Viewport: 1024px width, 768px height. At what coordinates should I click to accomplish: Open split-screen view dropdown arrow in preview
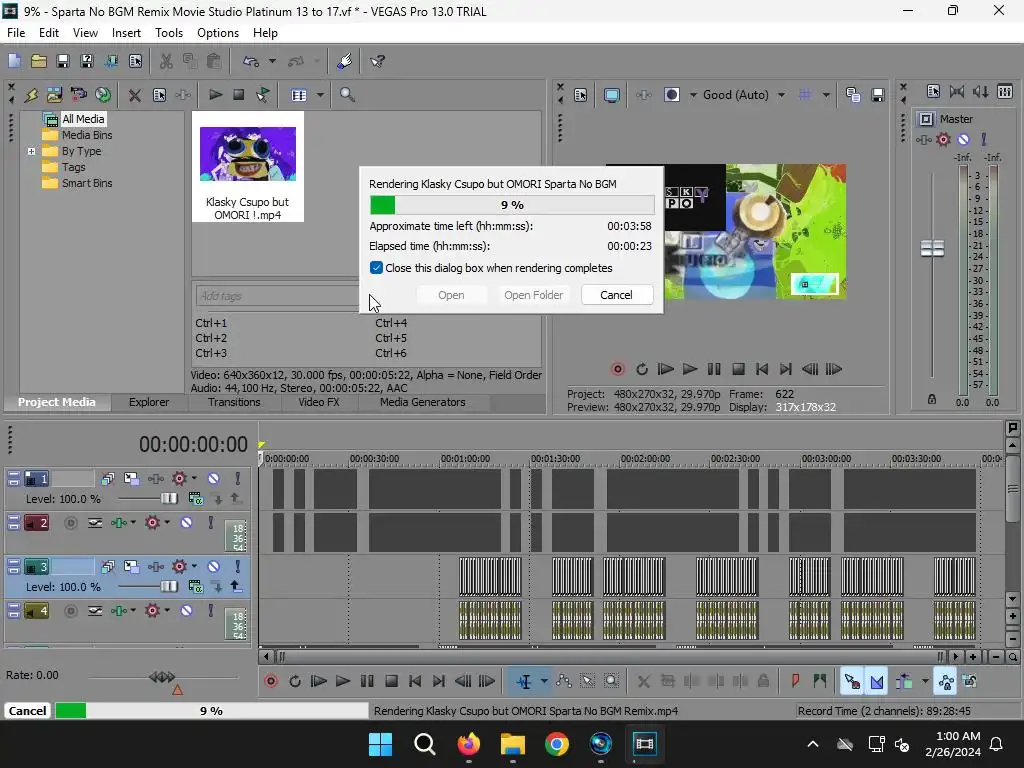point(693,95)
